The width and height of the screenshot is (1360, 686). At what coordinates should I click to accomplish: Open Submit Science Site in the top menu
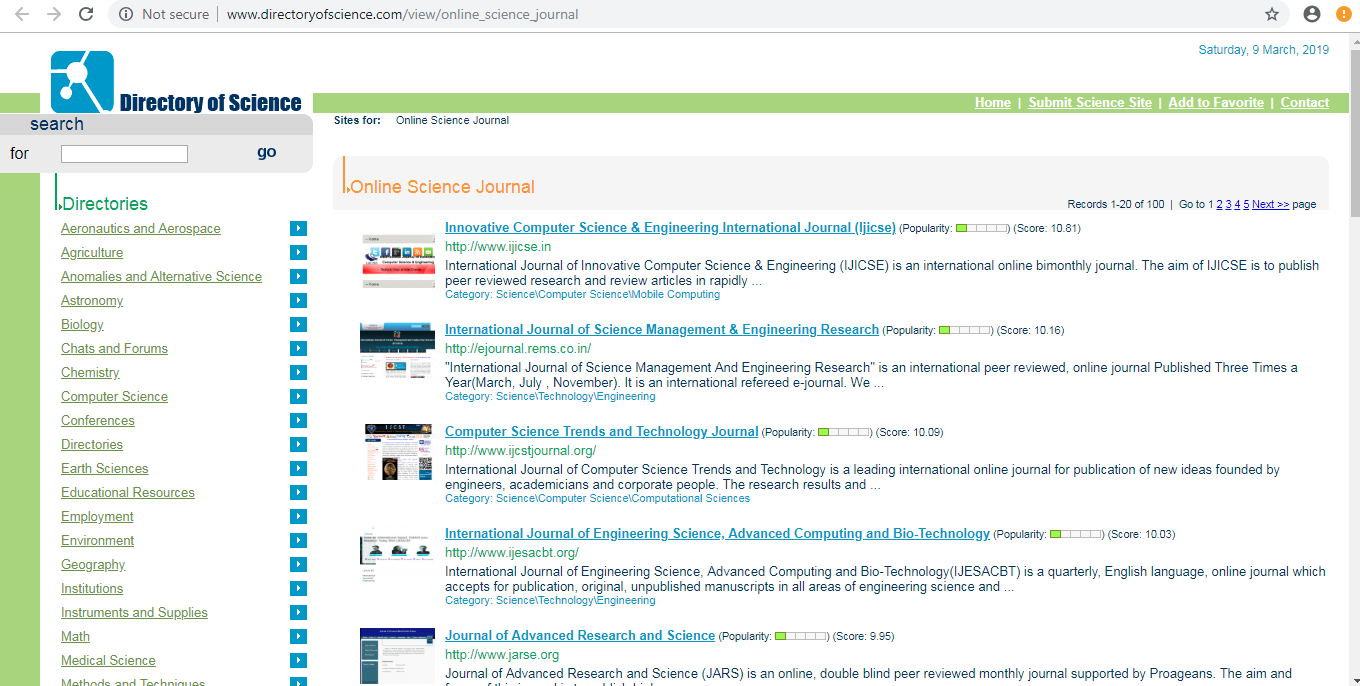click(1089, 103)
